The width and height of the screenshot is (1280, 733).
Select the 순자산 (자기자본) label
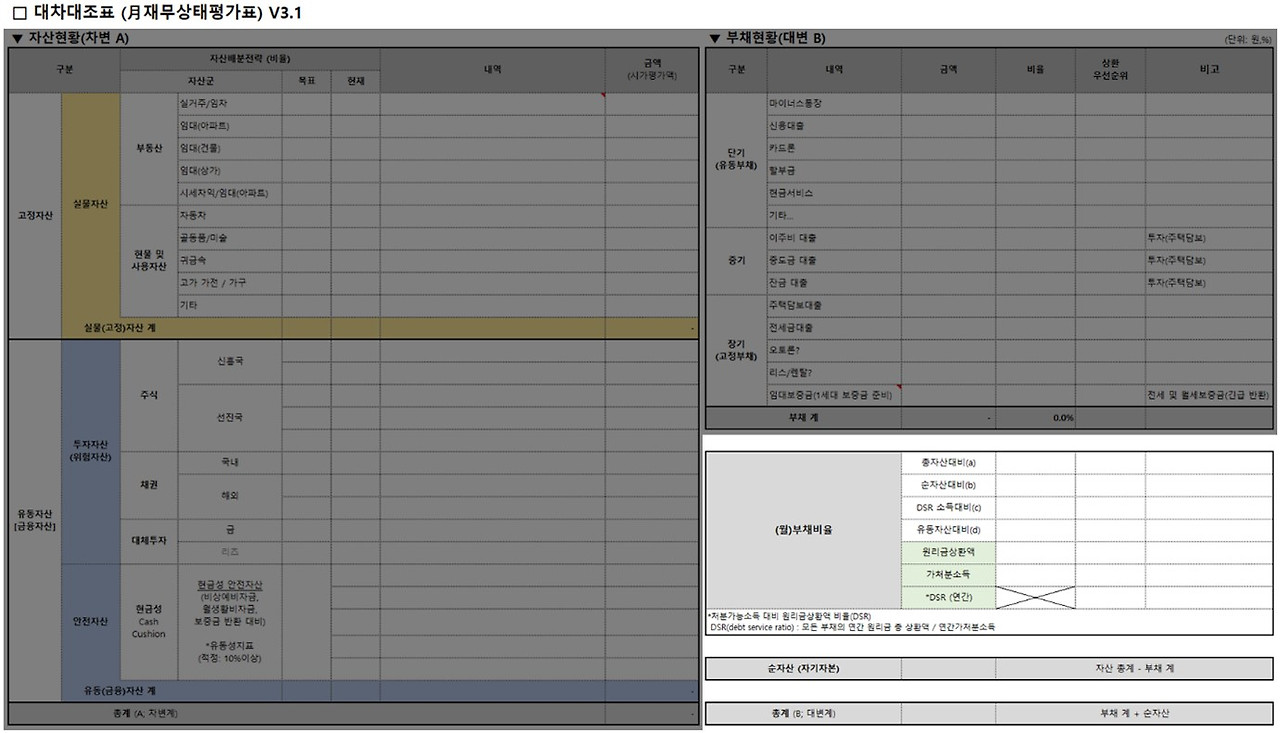[x=804, y=668]
